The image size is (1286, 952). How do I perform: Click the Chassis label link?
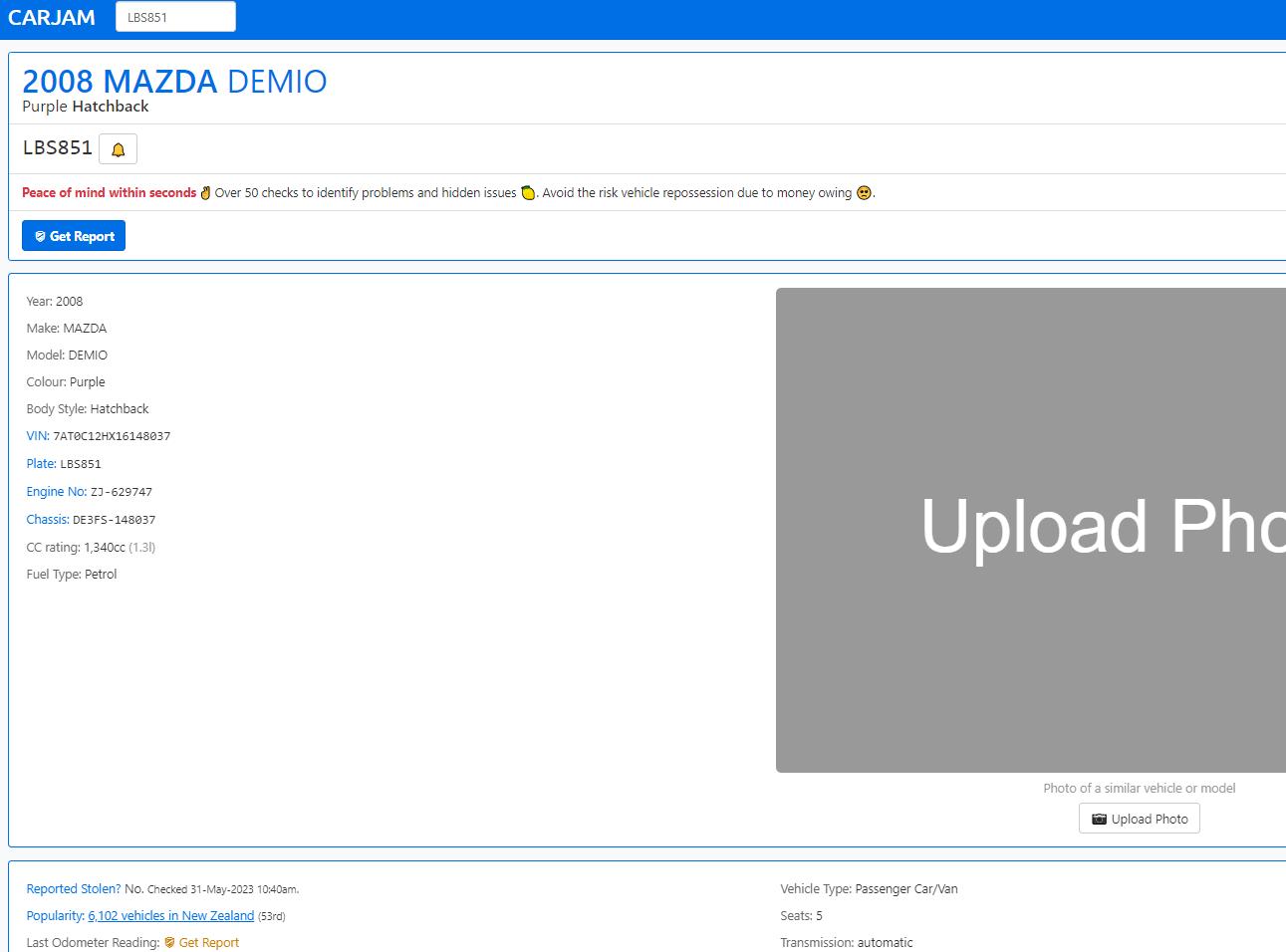click(x=48, y=520)
